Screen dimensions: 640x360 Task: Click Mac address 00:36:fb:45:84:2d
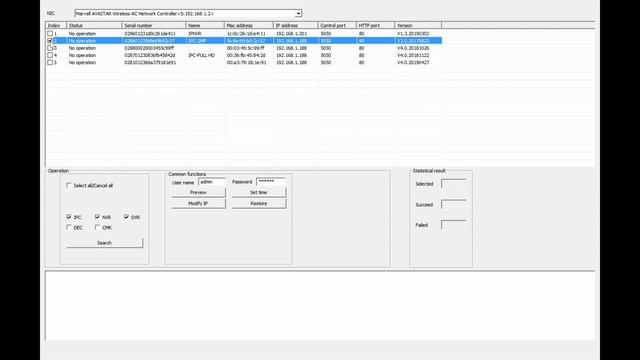pyautogui.click(x=246, y=55)
